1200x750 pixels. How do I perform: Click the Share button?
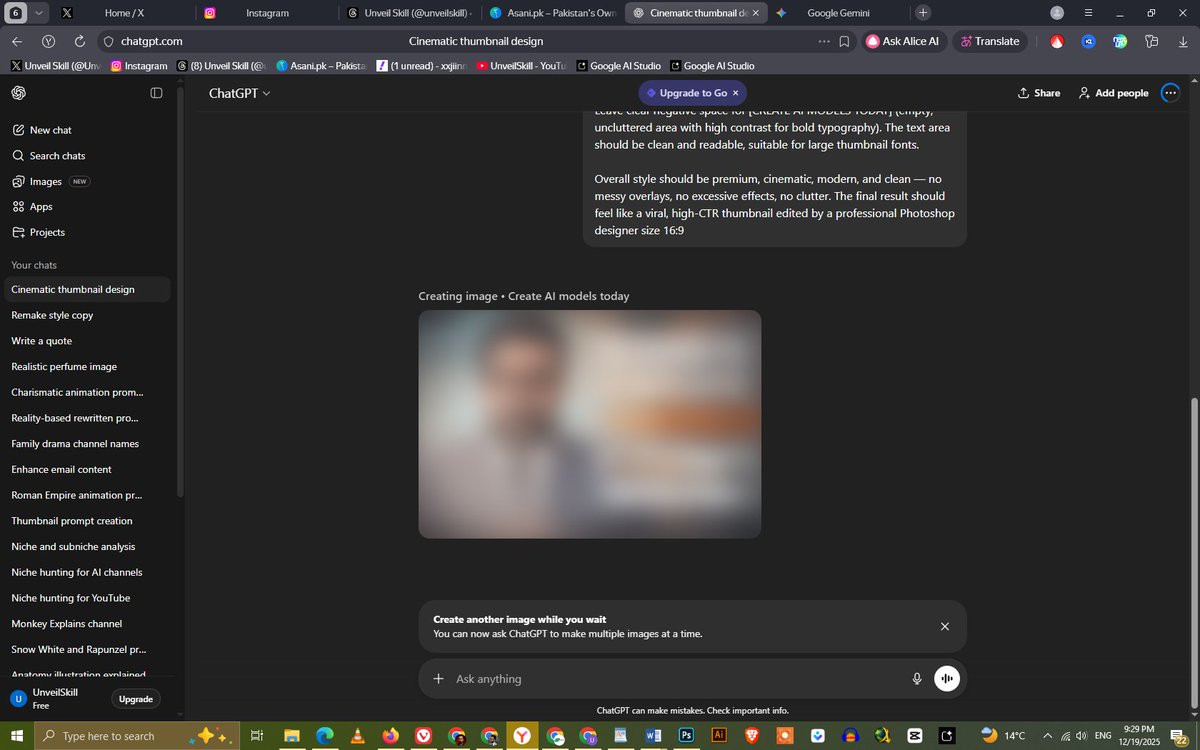(x=1039, y=93)
